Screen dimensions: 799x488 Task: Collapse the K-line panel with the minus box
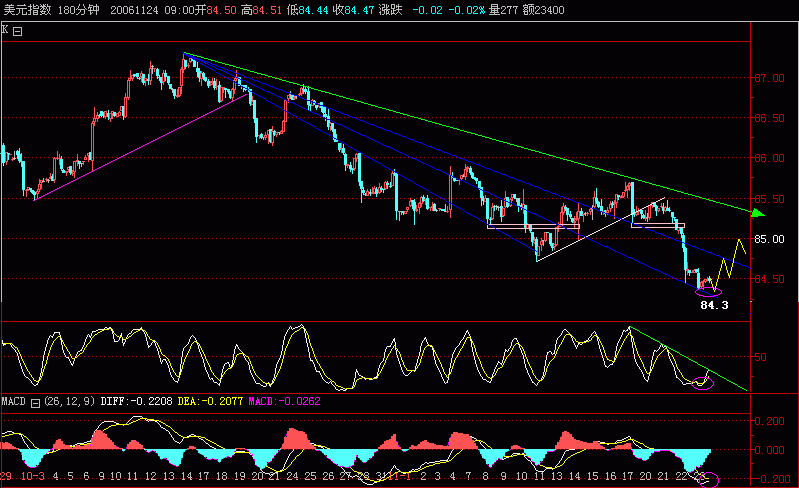17,32
